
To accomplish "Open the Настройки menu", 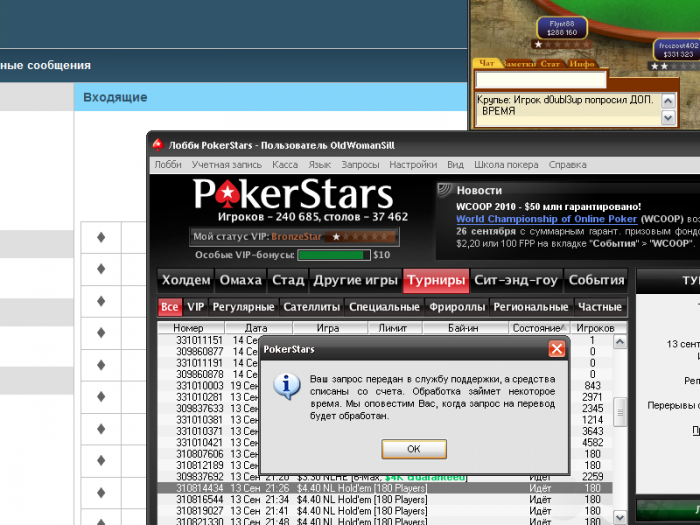I will click(413, 165).
